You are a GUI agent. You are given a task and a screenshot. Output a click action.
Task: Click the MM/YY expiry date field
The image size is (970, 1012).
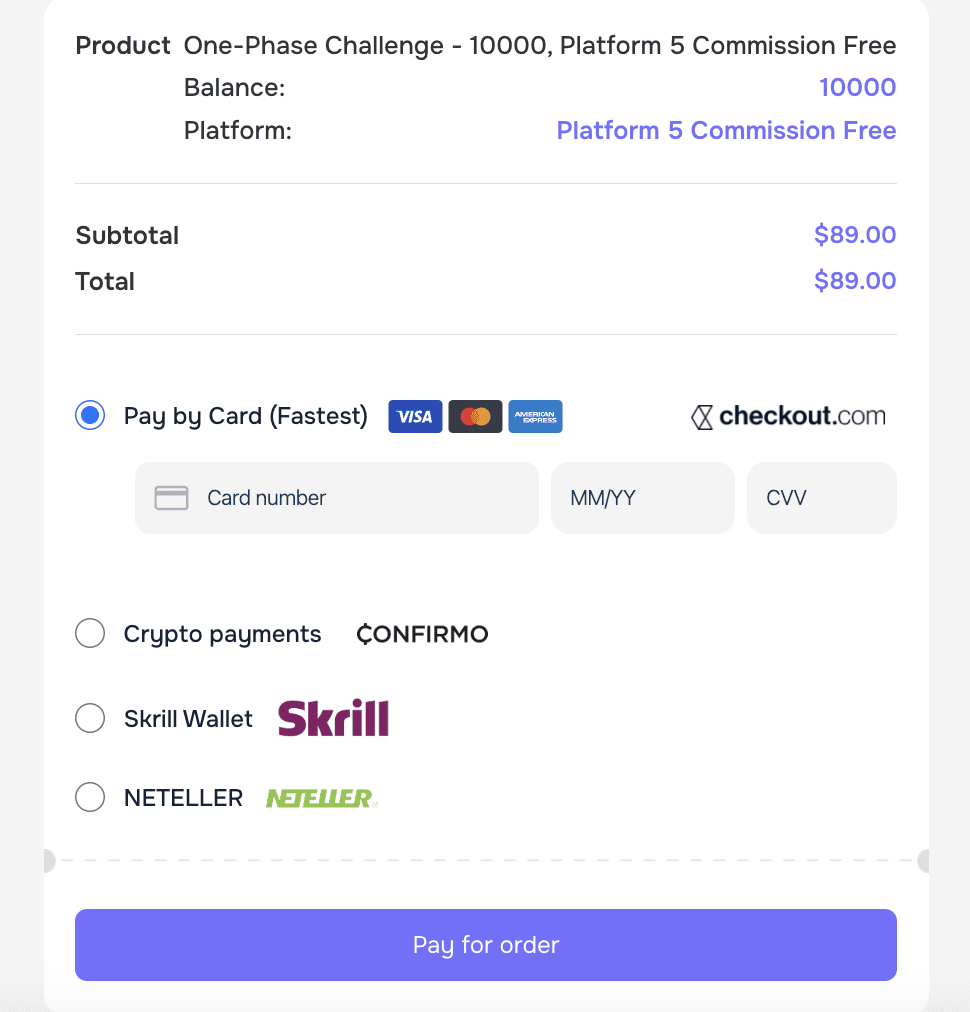pos(643,498)
